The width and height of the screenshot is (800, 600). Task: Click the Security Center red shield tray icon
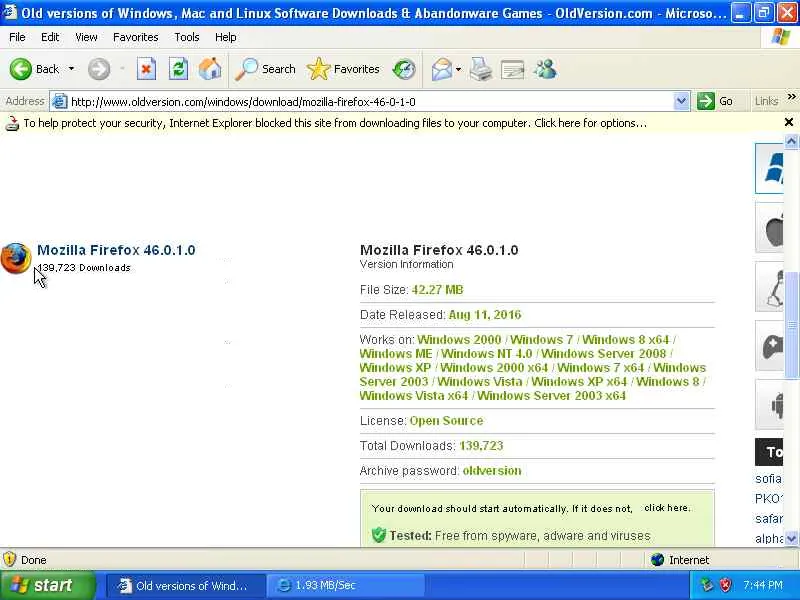[725, 585]
